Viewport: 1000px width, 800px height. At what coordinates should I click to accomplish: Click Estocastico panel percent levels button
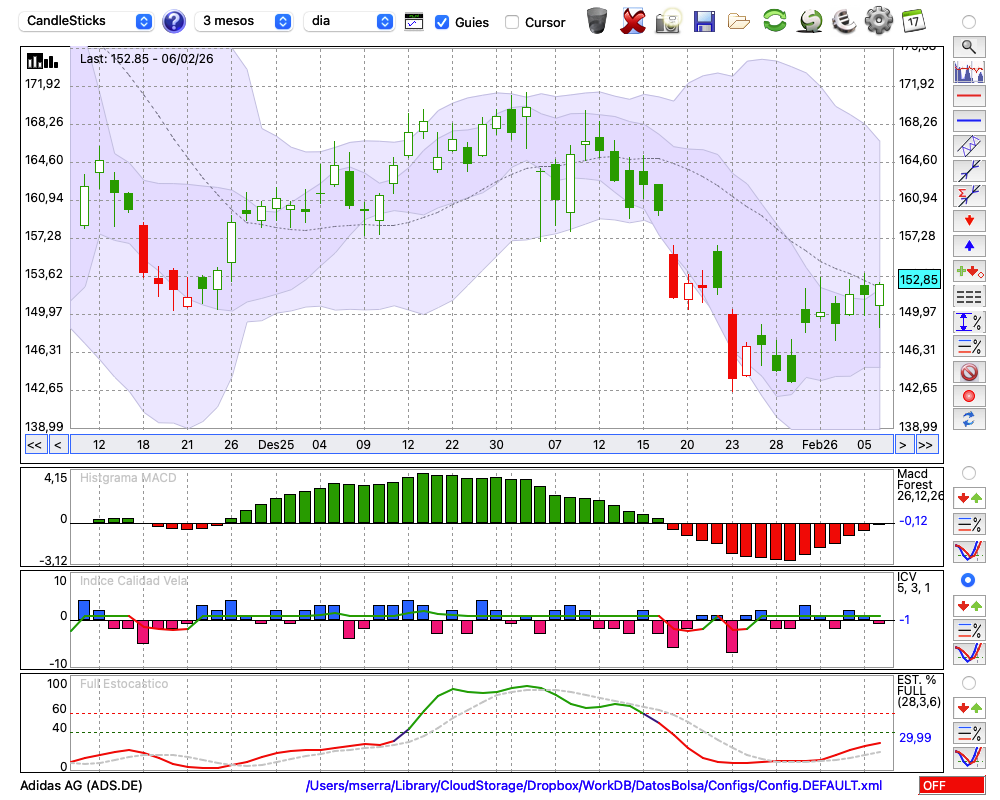[x=969, y=733]
